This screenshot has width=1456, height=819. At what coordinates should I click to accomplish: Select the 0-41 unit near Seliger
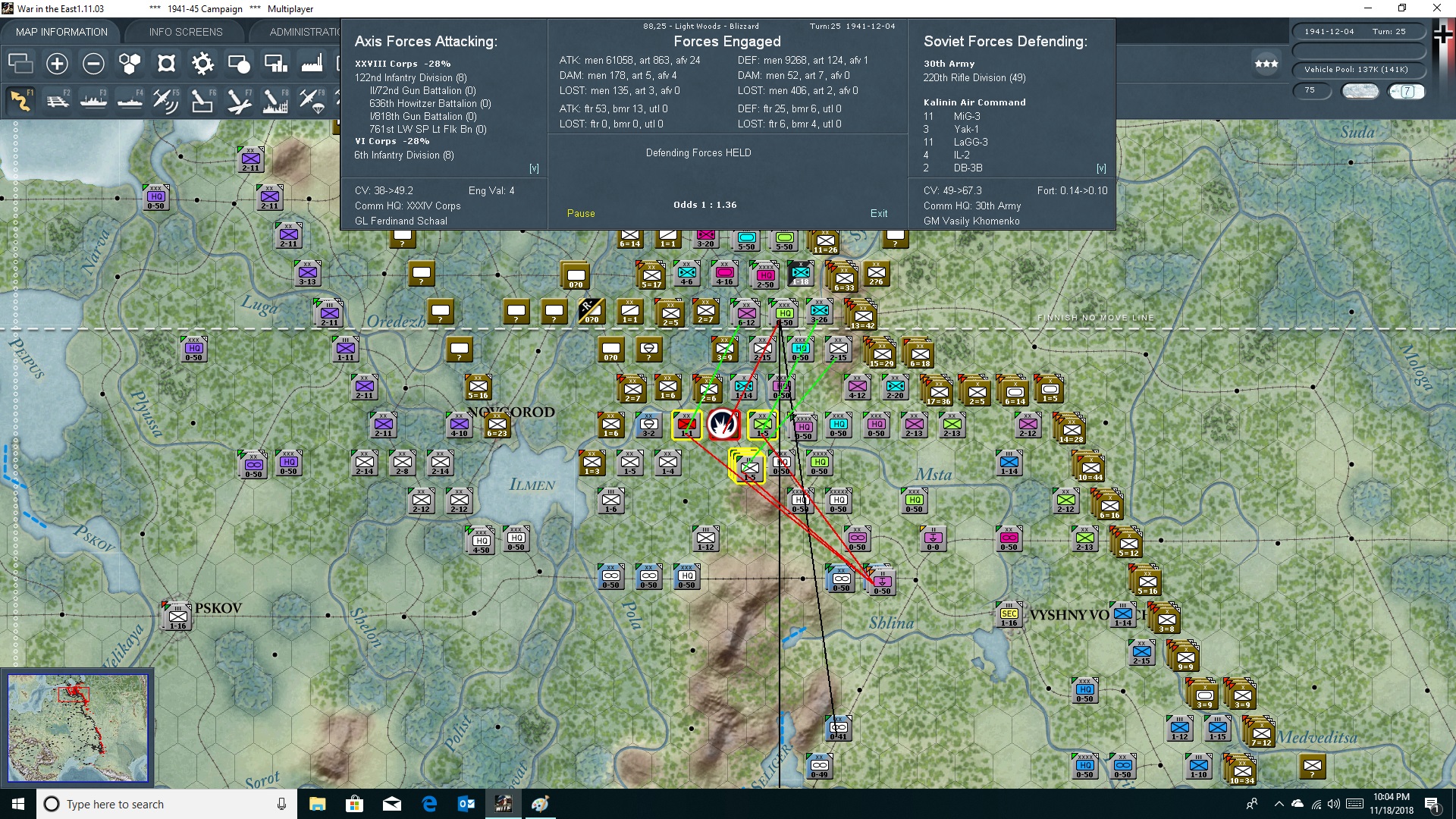(838, 728)
